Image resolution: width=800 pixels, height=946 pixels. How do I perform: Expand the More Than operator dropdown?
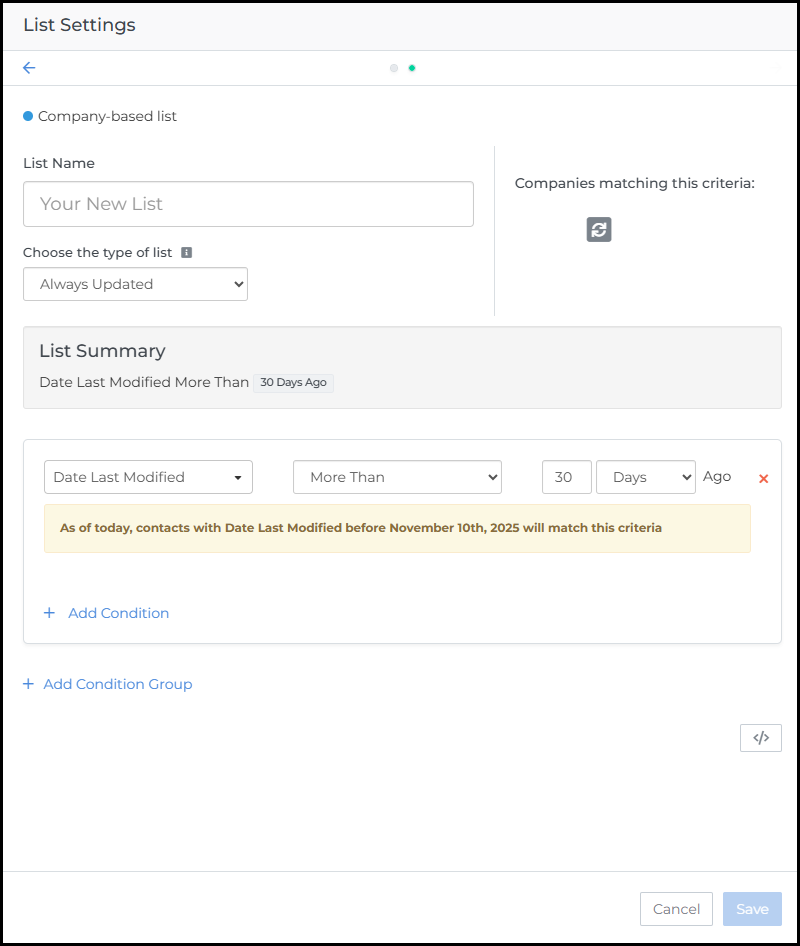[397, 477]
